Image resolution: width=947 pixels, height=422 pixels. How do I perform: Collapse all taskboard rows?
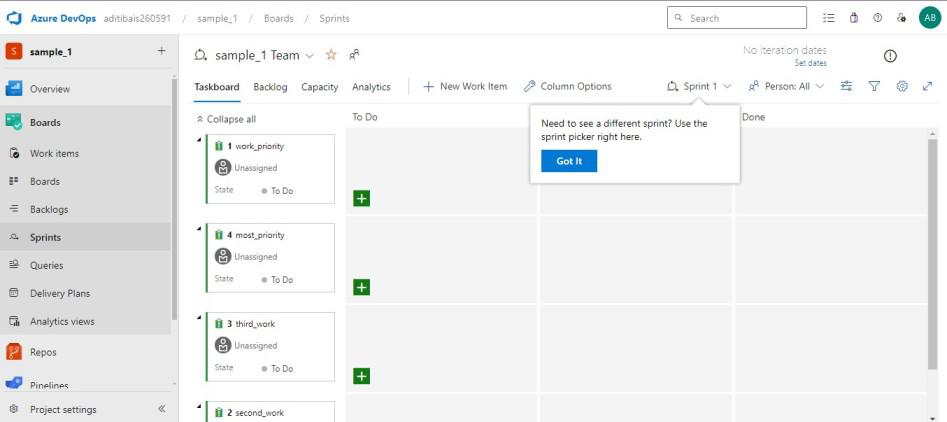tap(225, 119)
